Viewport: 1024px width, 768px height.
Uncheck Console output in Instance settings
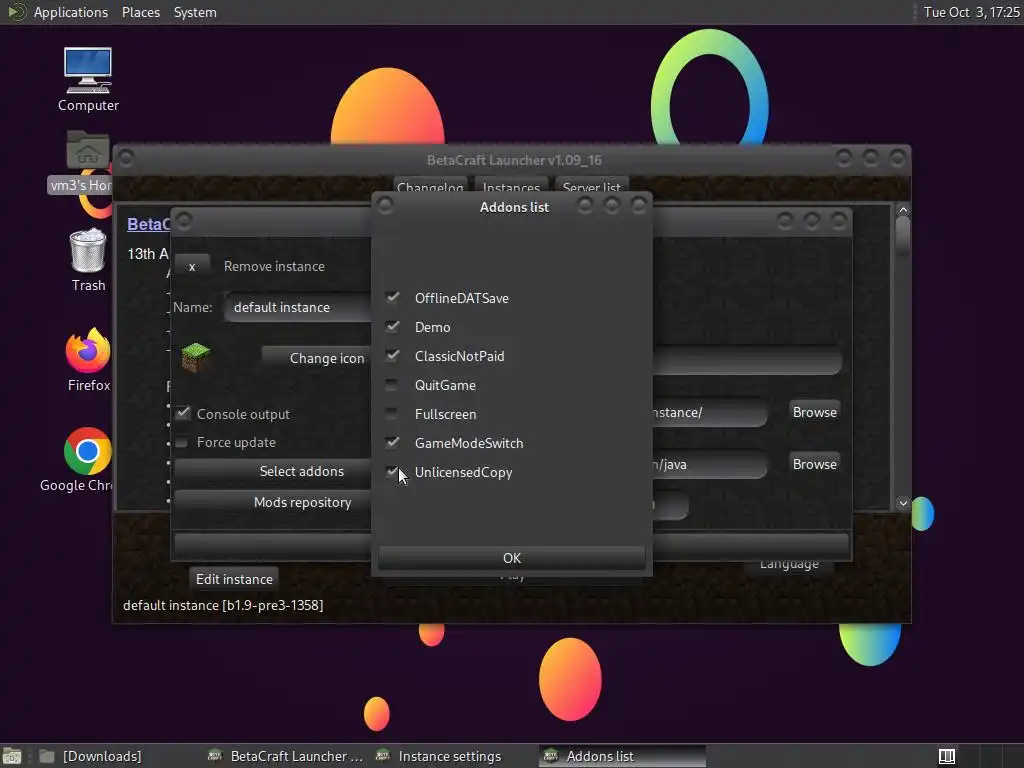click(x=182, y=413)
